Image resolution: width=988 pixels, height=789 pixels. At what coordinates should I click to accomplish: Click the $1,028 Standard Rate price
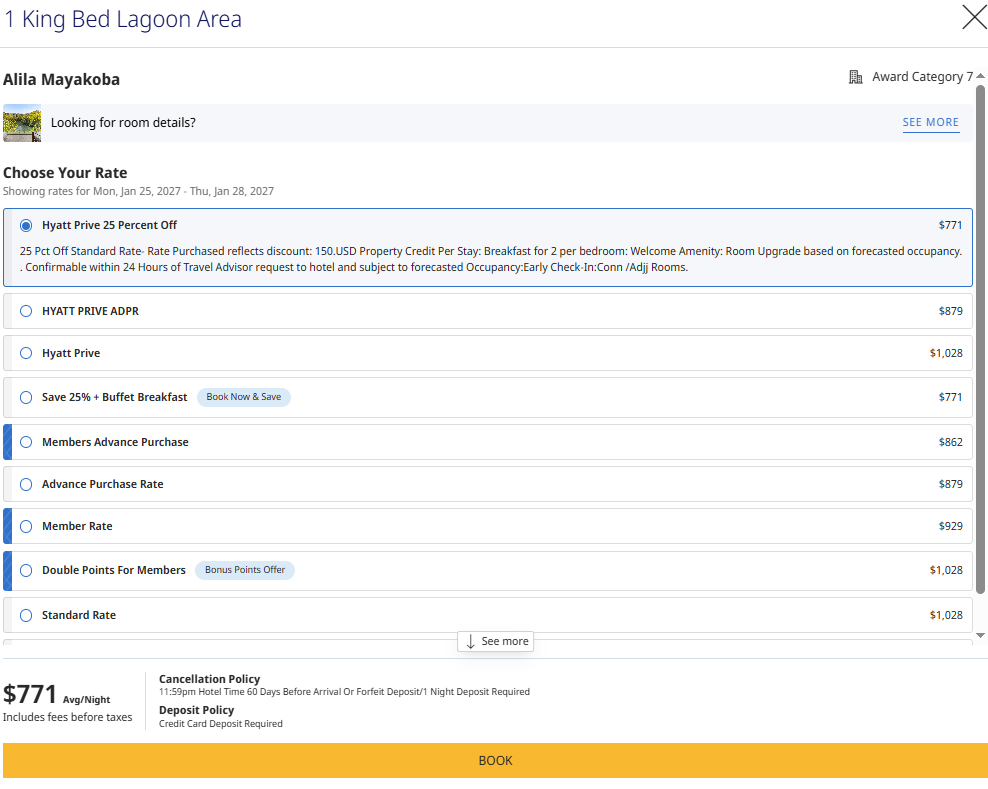point(946,615)
